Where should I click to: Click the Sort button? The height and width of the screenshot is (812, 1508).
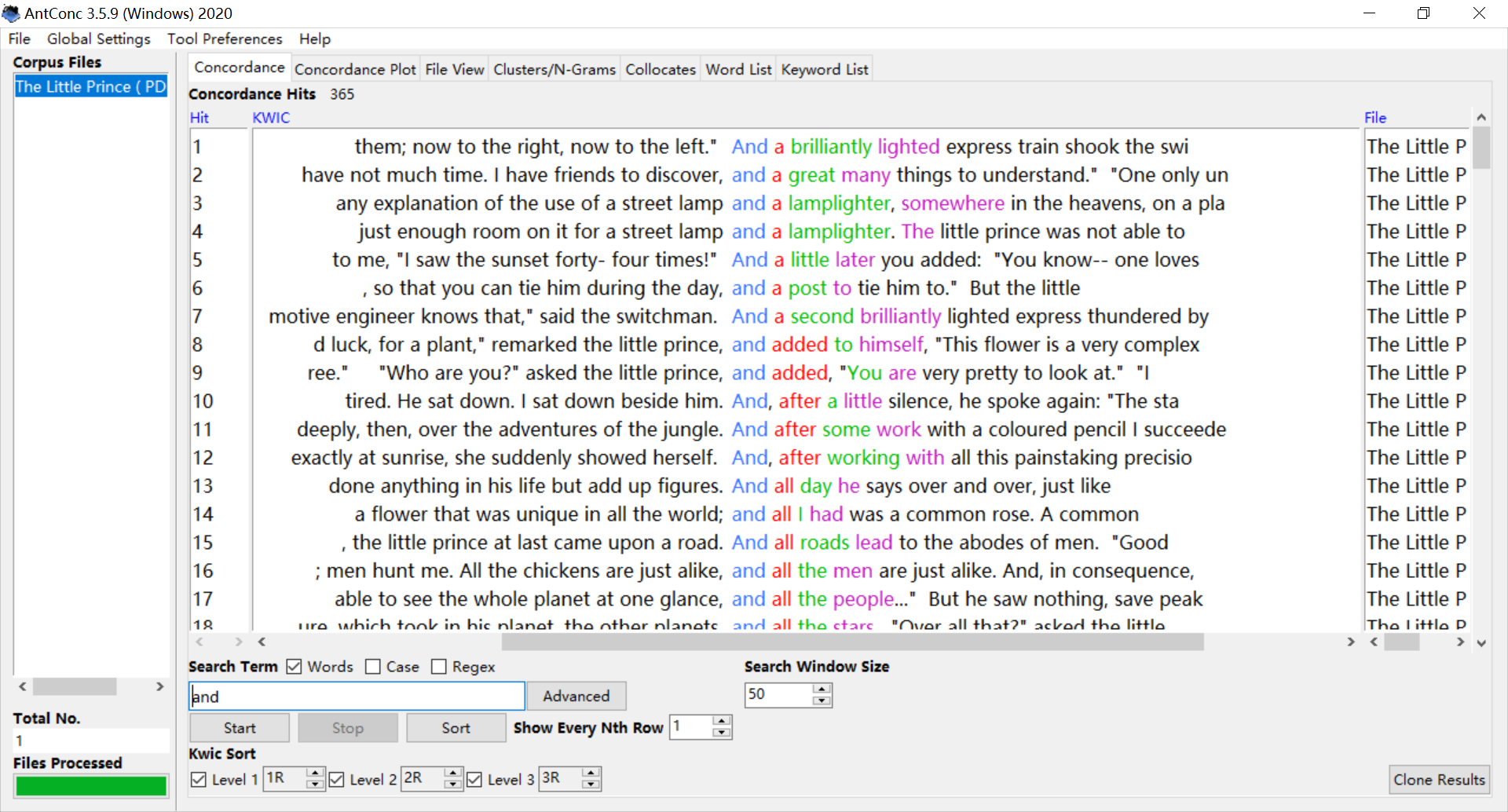(456, 728)
